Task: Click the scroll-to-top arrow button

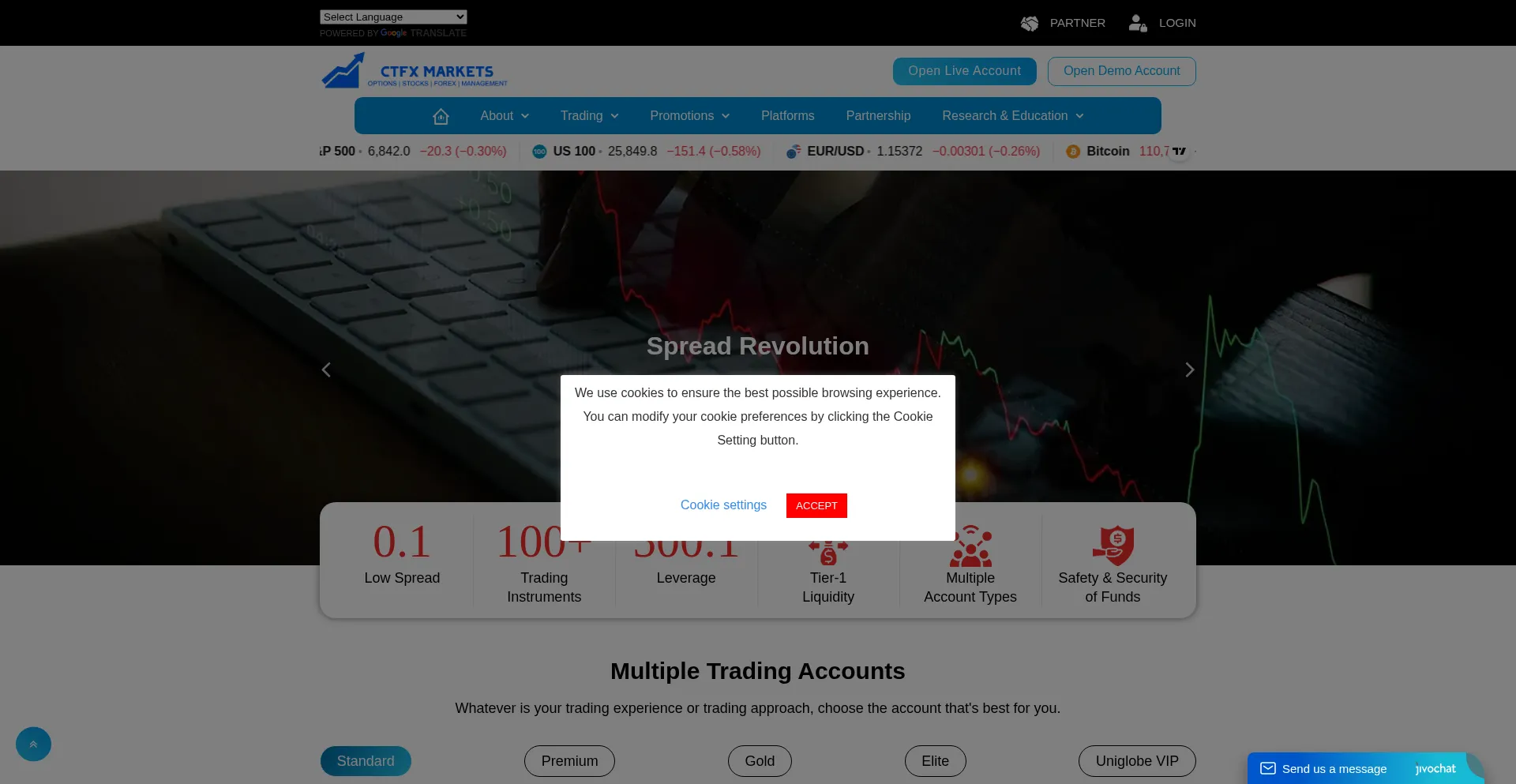Action: (x=33, y=744)
